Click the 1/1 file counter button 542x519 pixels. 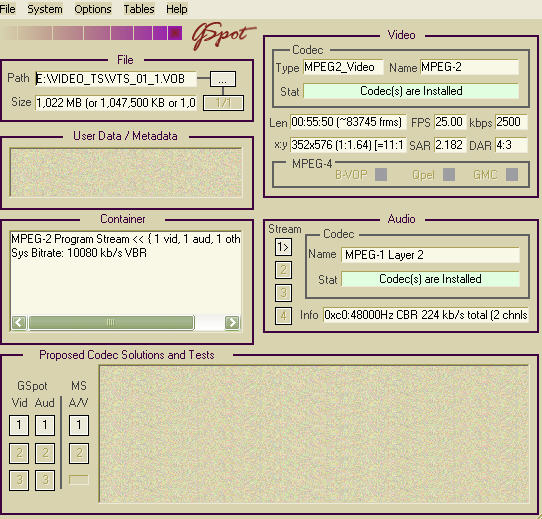(223, 103)
